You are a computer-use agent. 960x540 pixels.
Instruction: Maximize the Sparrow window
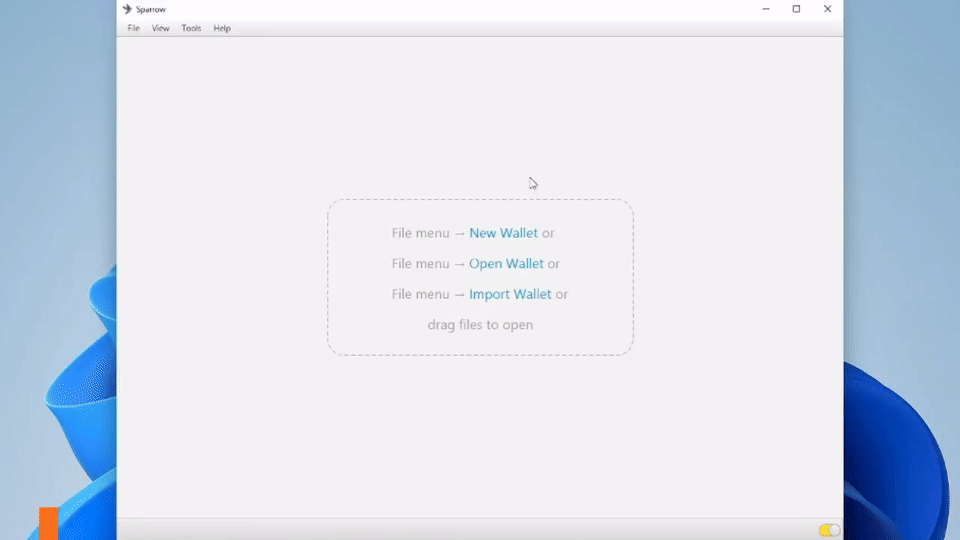pyautogui.click(x=796, y=9)
